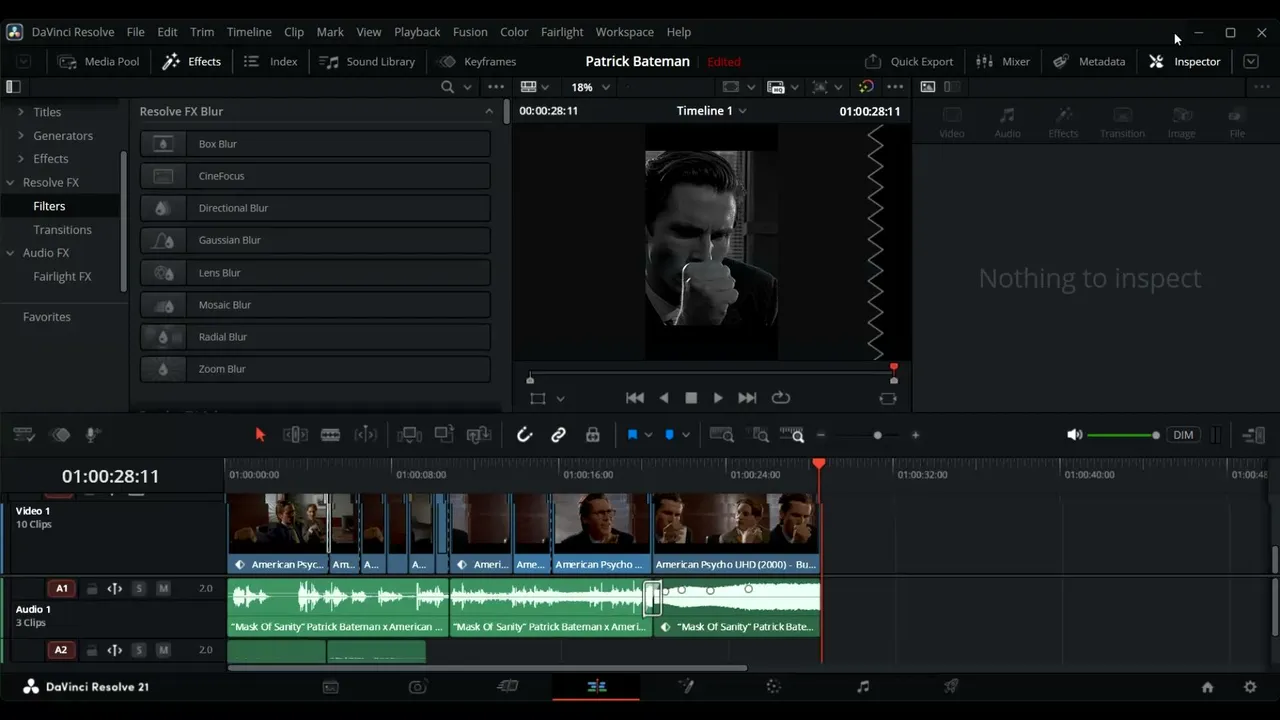Image resolution: width=1280 pixels, height=720 pixels.
Task: Open the flag color dropdown arrow
Action: coord(649,435)
